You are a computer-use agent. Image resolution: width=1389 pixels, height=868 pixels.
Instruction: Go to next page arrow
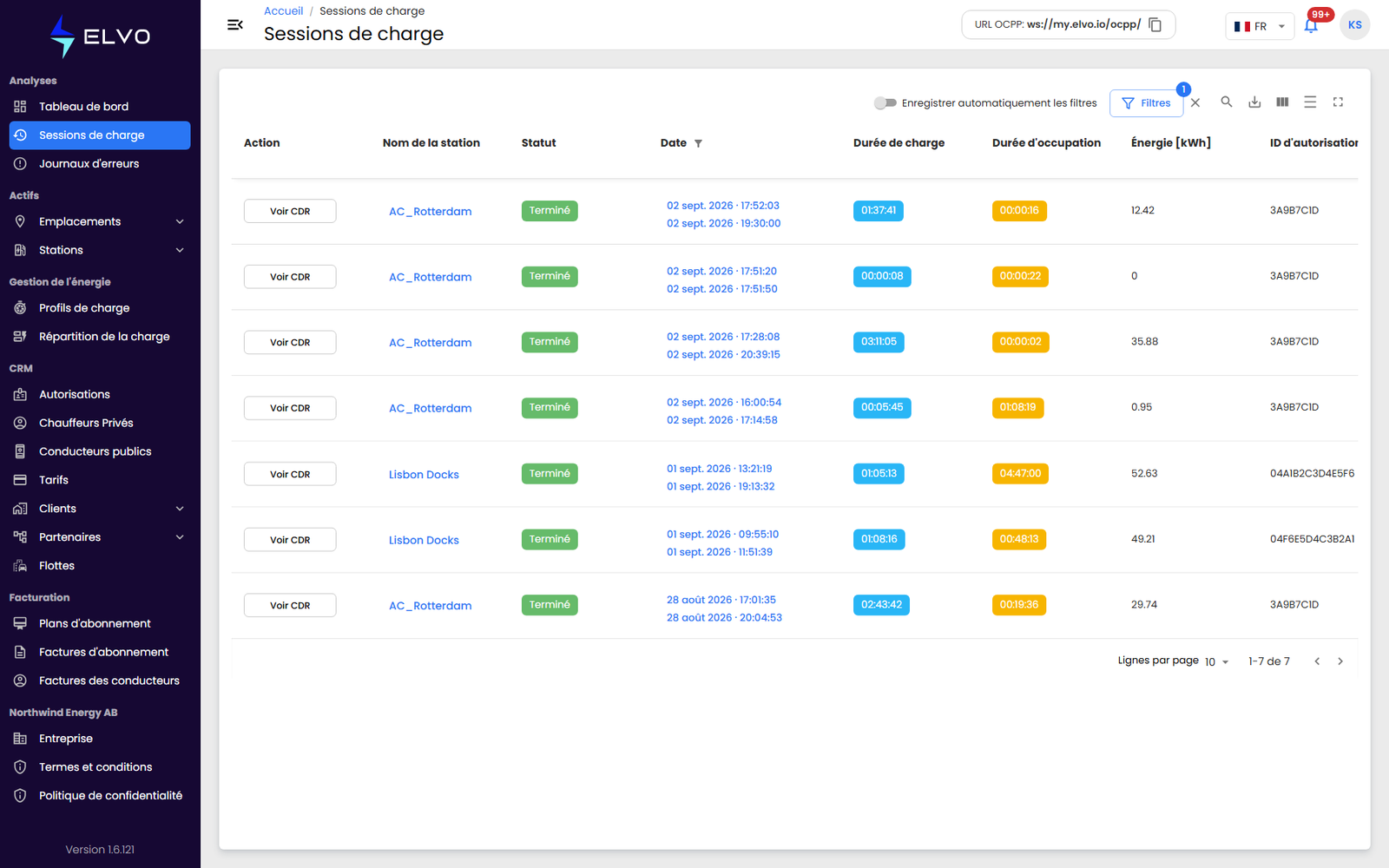coord(1340,661)
